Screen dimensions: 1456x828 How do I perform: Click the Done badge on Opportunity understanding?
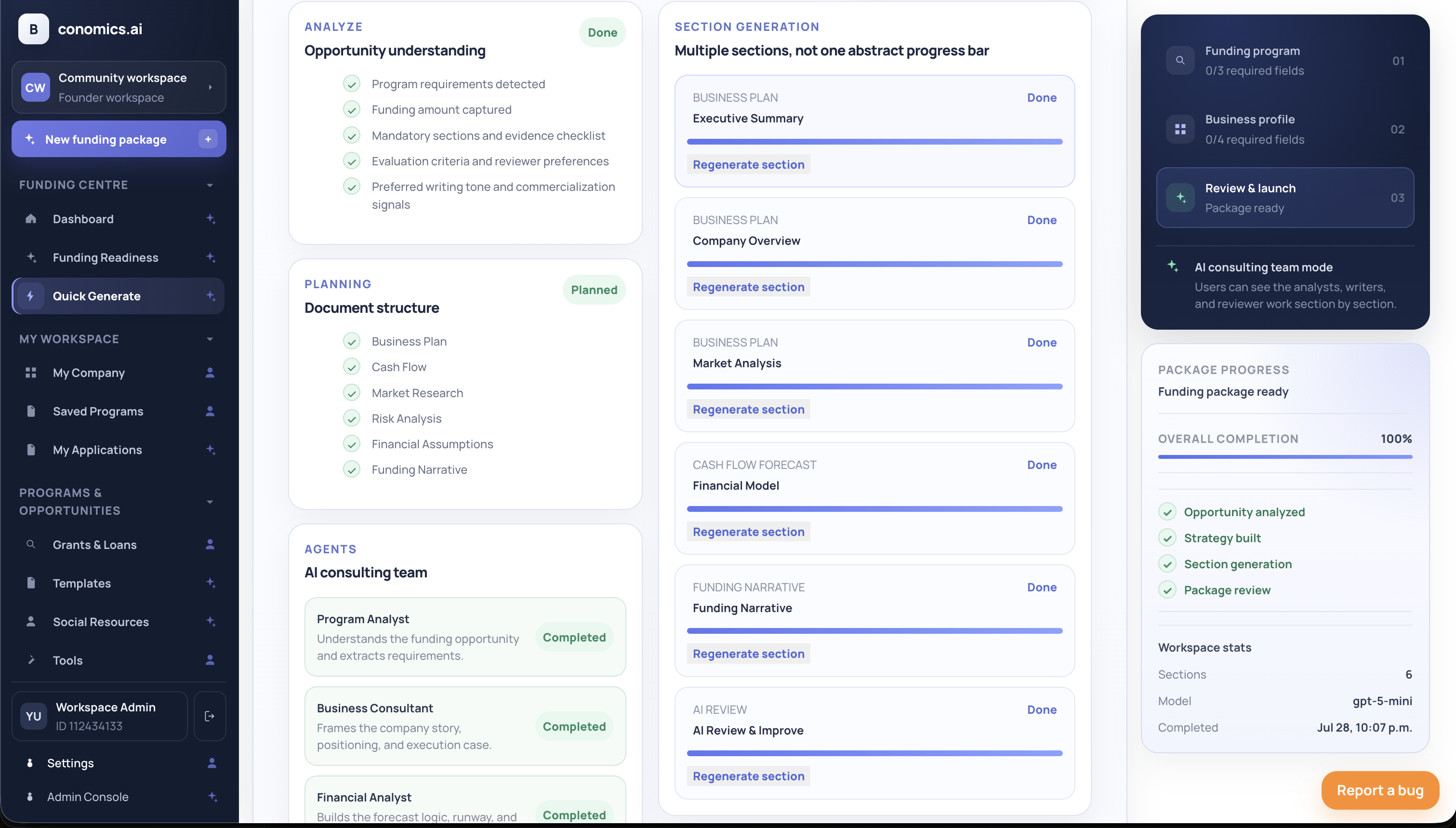[602, 32]
